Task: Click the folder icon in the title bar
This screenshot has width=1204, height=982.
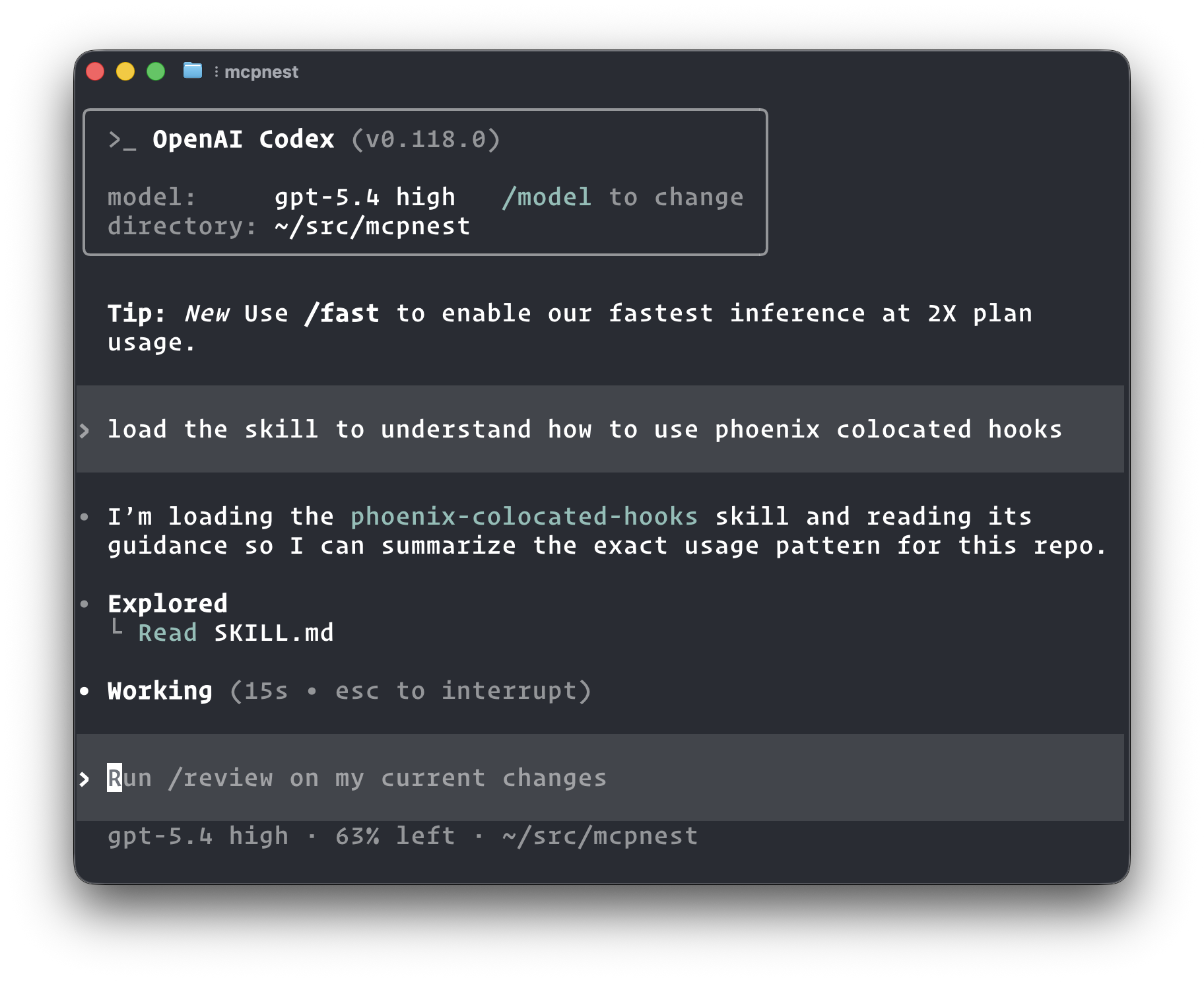Action: coord(192,71)
